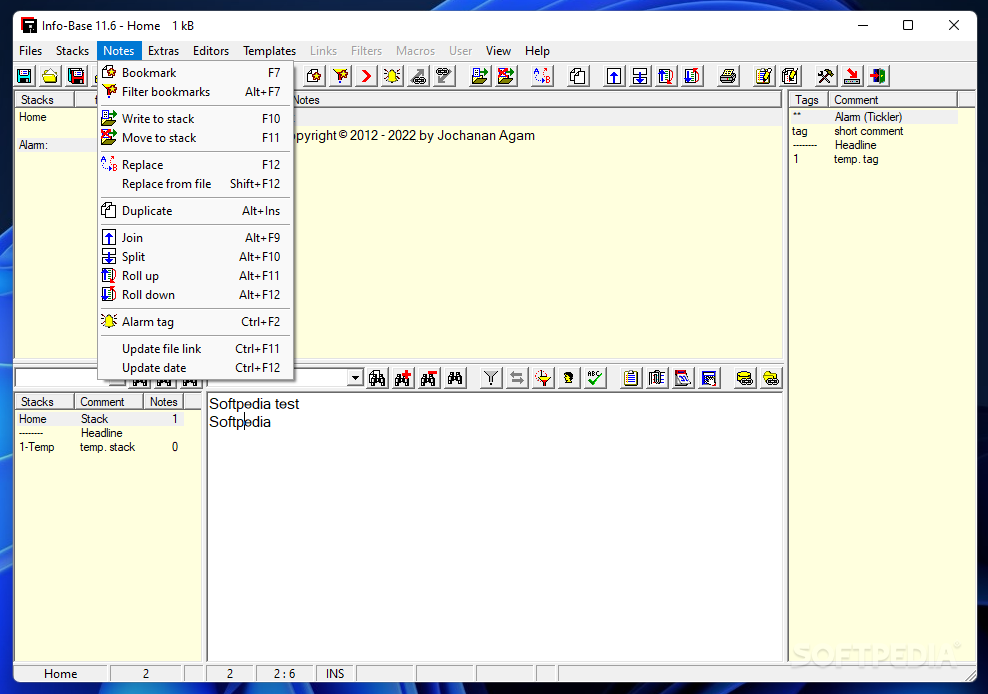Click the Write to stack toolbar icon
The width and height of the screenshot is (988, 694).
click(x=480, y=76)
